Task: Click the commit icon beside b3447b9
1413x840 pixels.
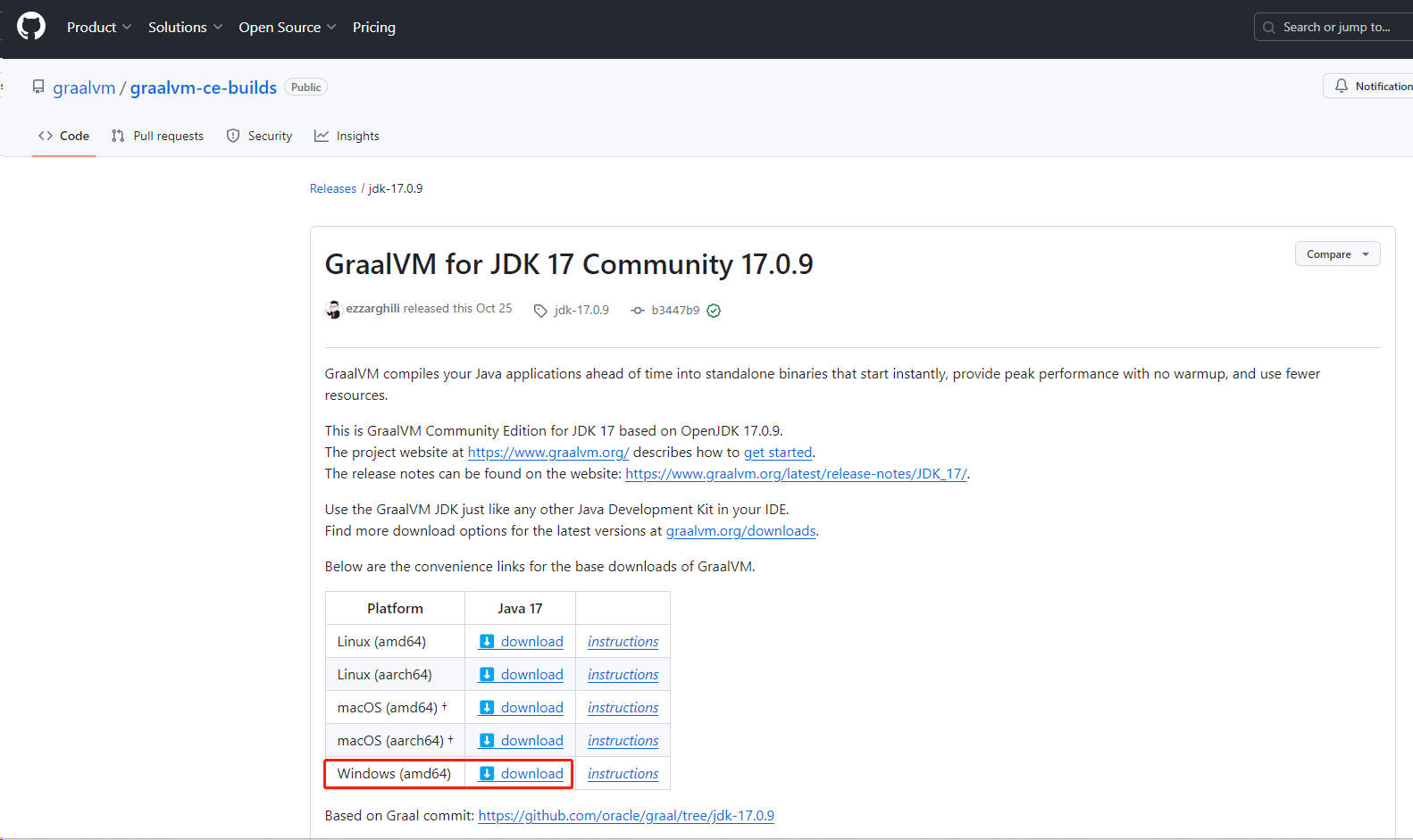Action: click(x=638, y=311)
